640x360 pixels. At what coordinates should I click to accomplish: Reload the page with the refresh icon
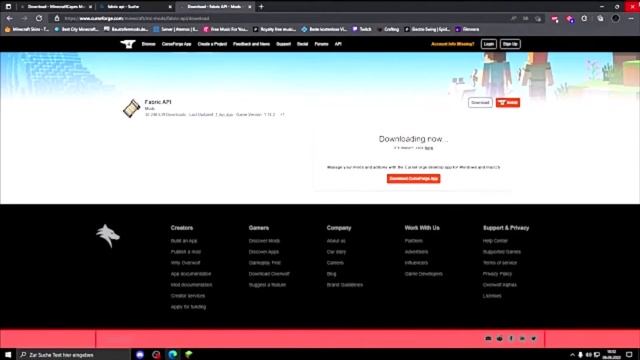coord(39,18)
